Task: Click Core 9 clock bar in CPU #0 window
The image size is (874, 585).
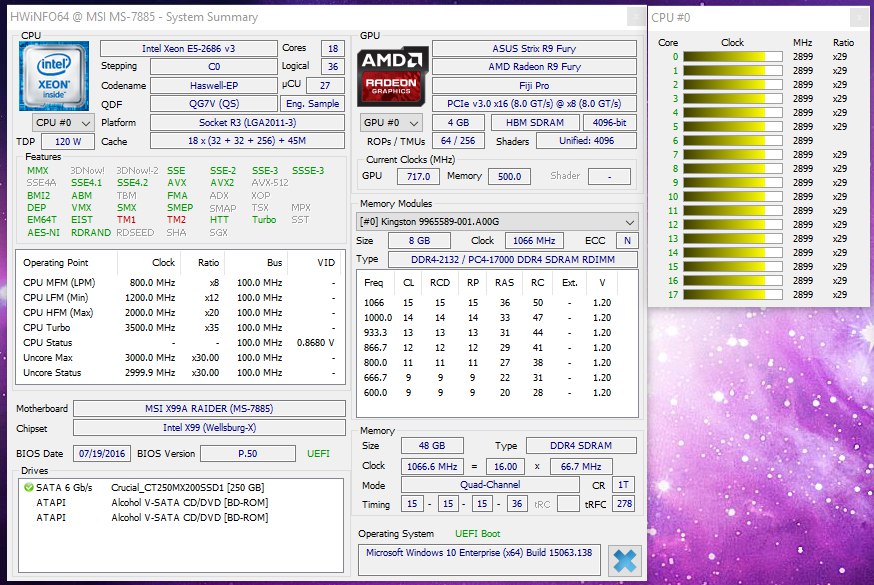Action: tap(732, 183)
